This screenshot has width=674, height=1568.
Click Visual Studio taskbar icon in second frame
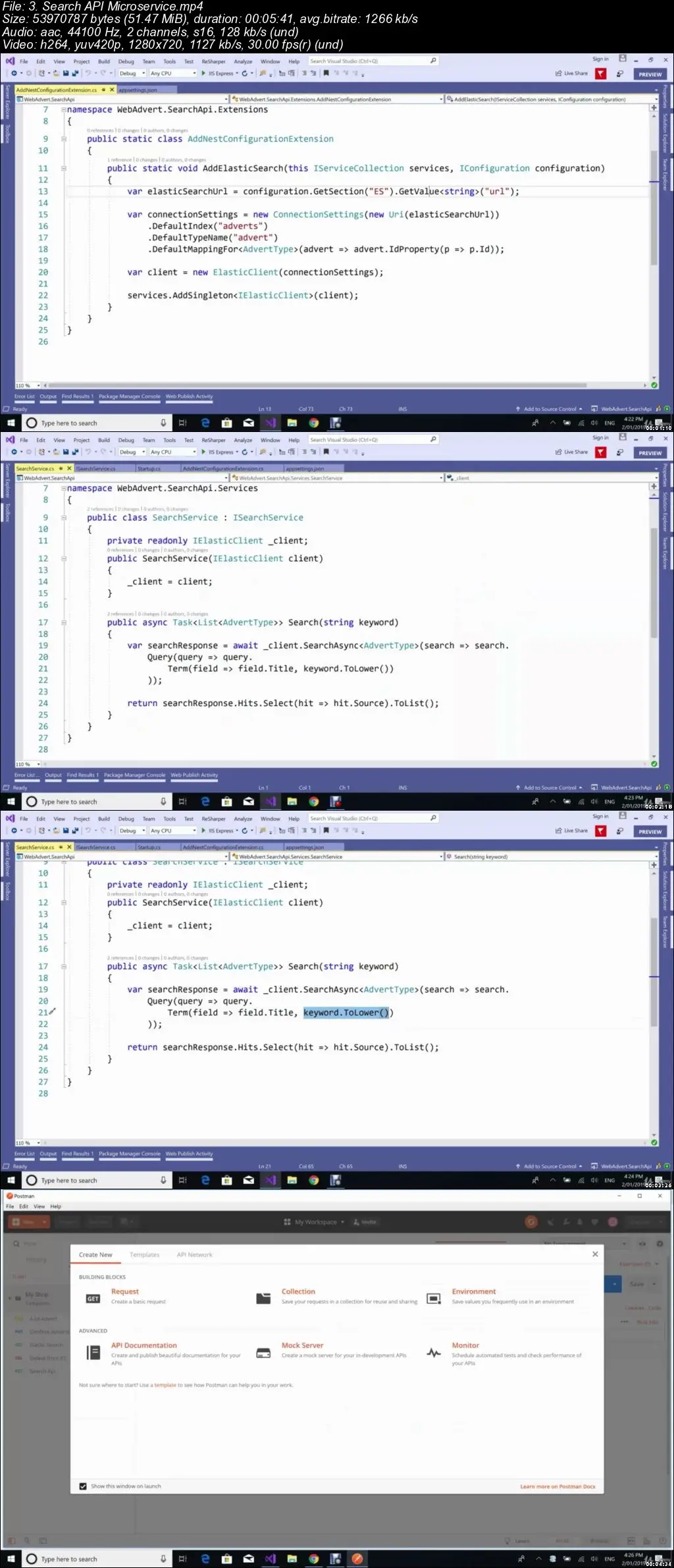coord(271,801)
